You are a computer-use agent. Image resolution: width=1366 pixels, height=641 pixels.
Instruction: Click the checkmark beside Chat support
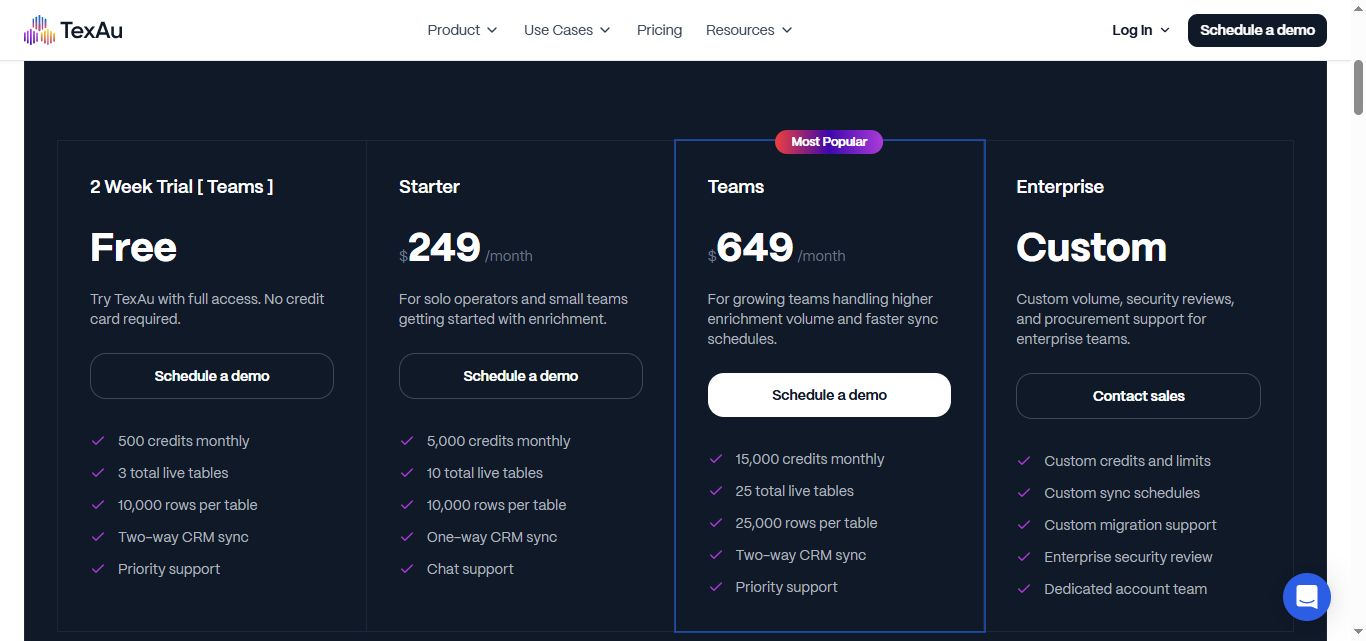pyautogui.click(x=407, y=569)
